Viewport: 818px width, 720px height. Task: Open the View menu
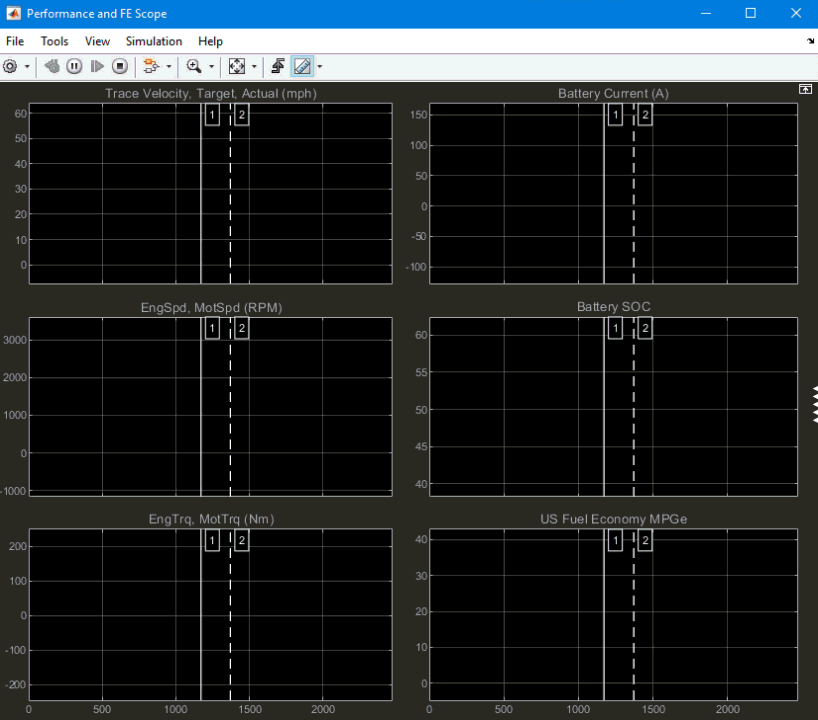point(97,41)
